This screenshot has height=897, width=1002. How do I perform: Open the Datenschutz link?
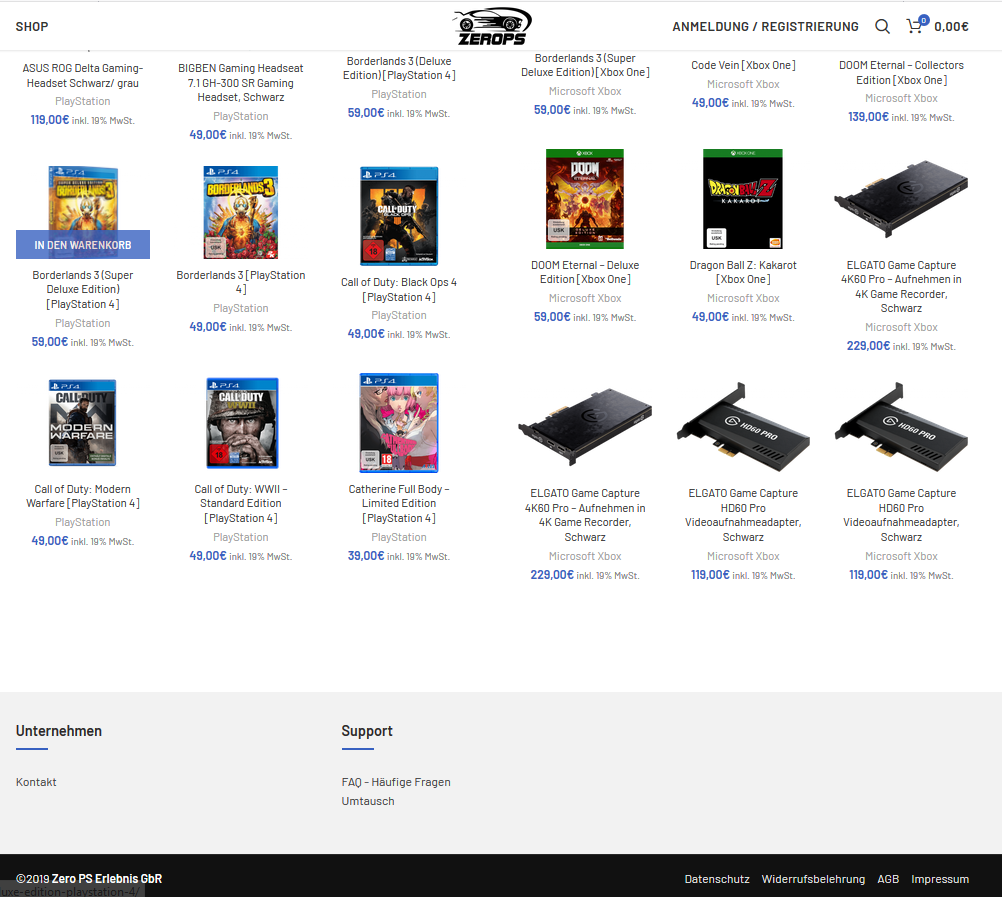point(717,879)
